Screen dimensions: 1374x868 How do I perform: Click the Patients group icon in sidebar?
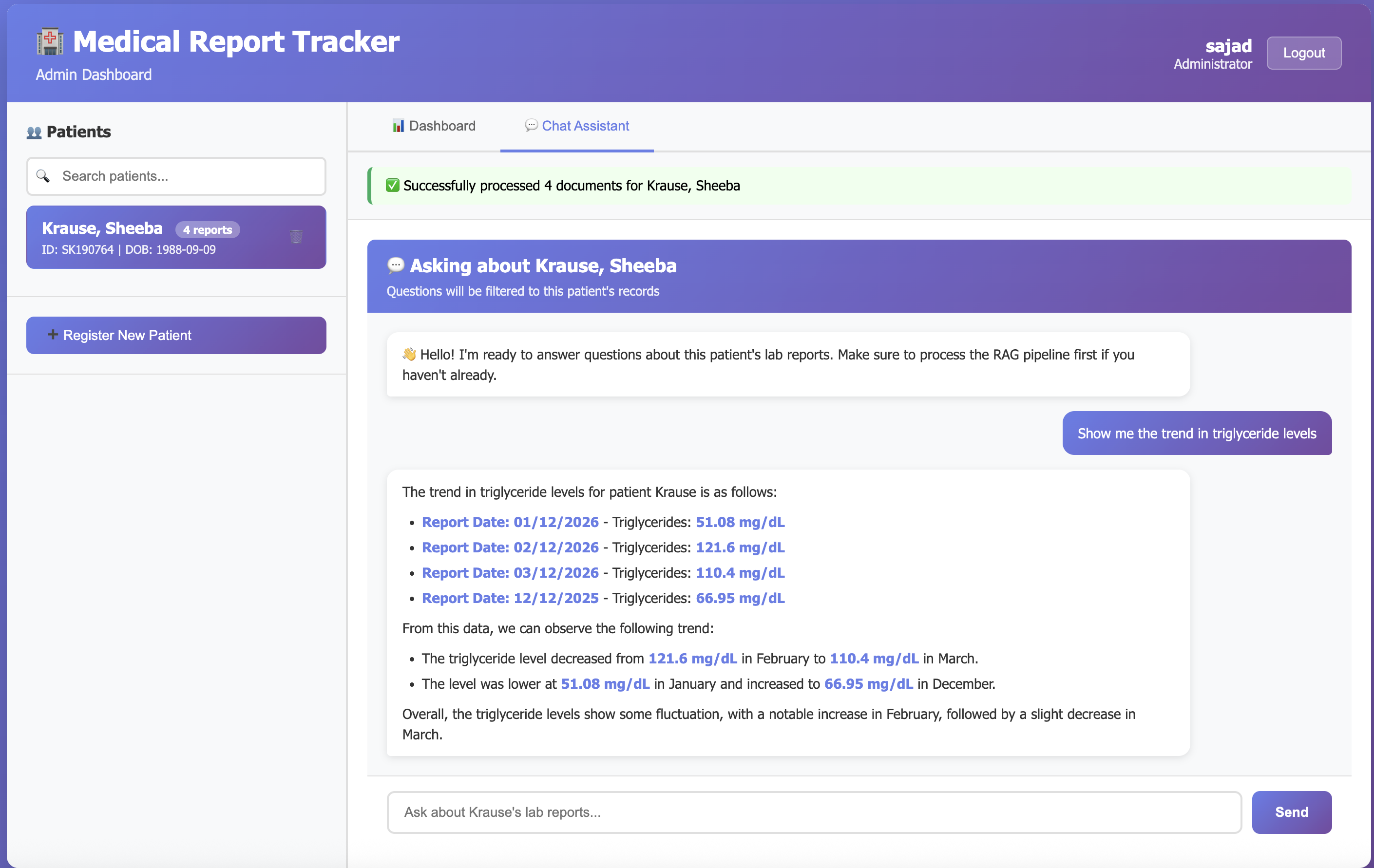coord(34,132)
